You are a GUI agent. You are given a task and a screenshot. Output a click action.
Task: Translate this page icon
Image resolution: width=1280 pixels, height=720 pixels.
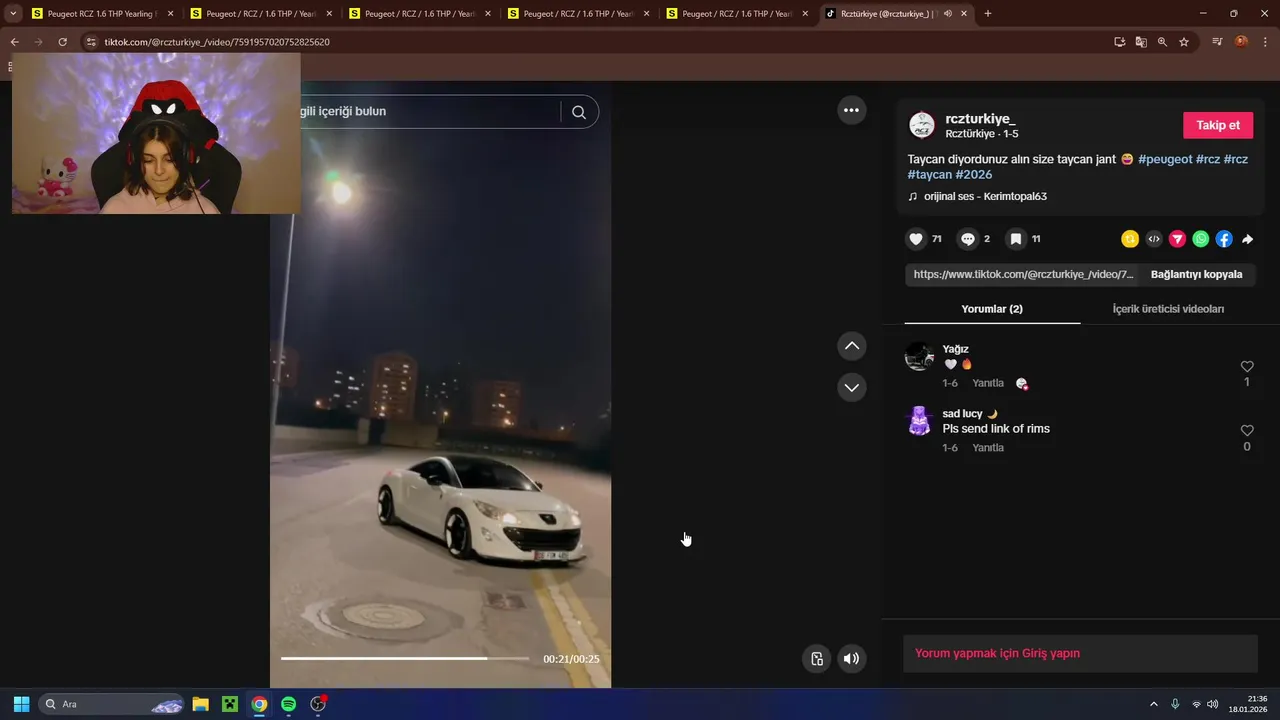pos(1141,42)
